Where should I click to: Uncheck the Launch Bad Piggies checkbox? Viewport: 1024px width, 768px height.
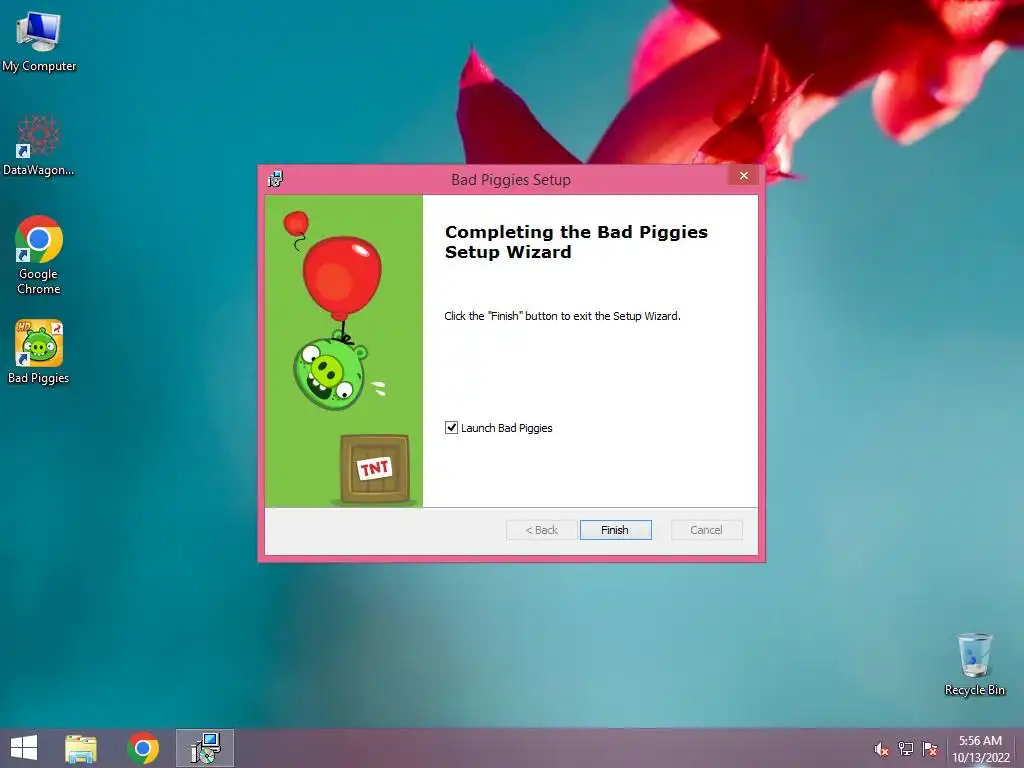[451, 428]
